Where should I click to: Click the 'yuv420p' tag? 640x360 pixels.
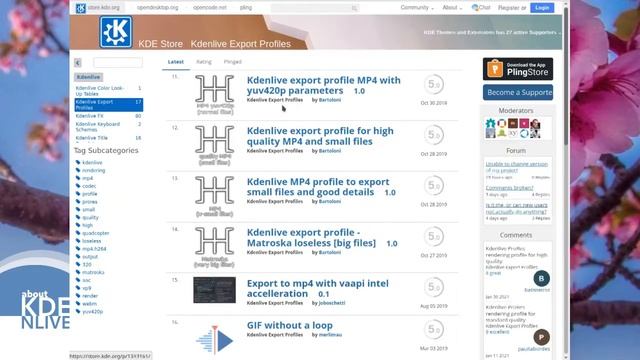tap(93, 312)
